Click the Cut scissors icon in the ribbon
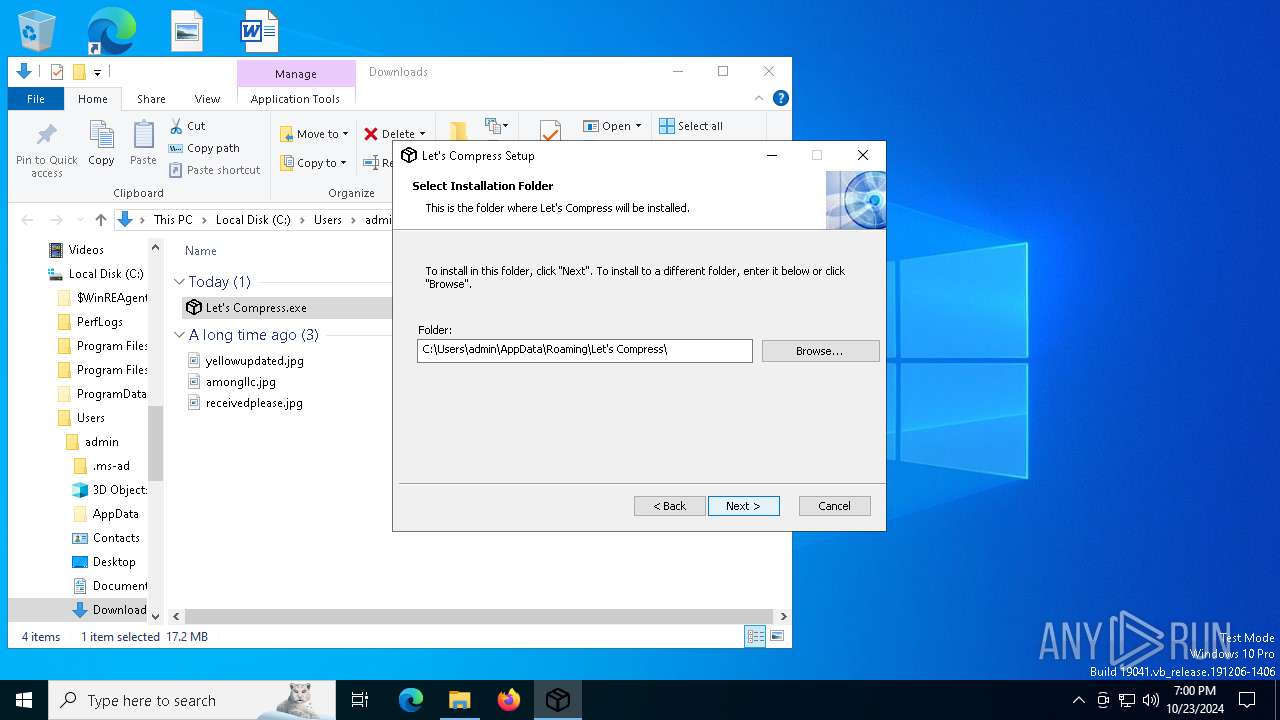 [x=176, y=126]
